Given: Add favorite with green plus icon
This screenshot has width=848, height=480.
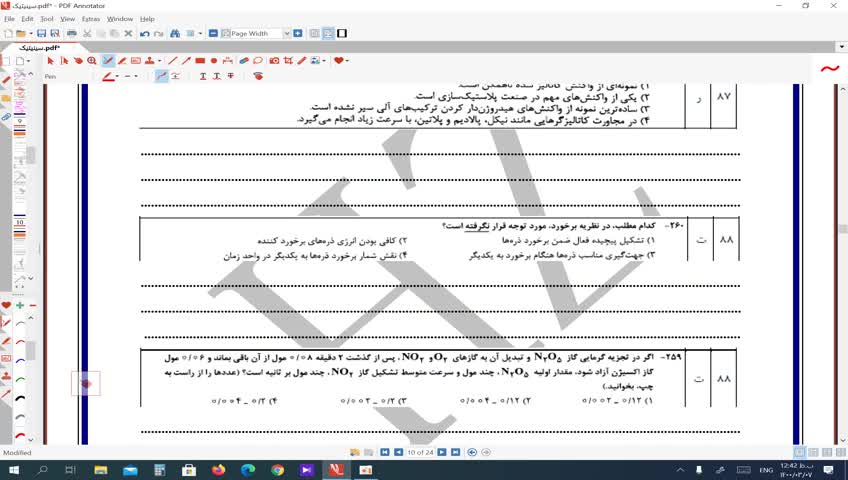Looking at the screenshot, I should 20,305.
